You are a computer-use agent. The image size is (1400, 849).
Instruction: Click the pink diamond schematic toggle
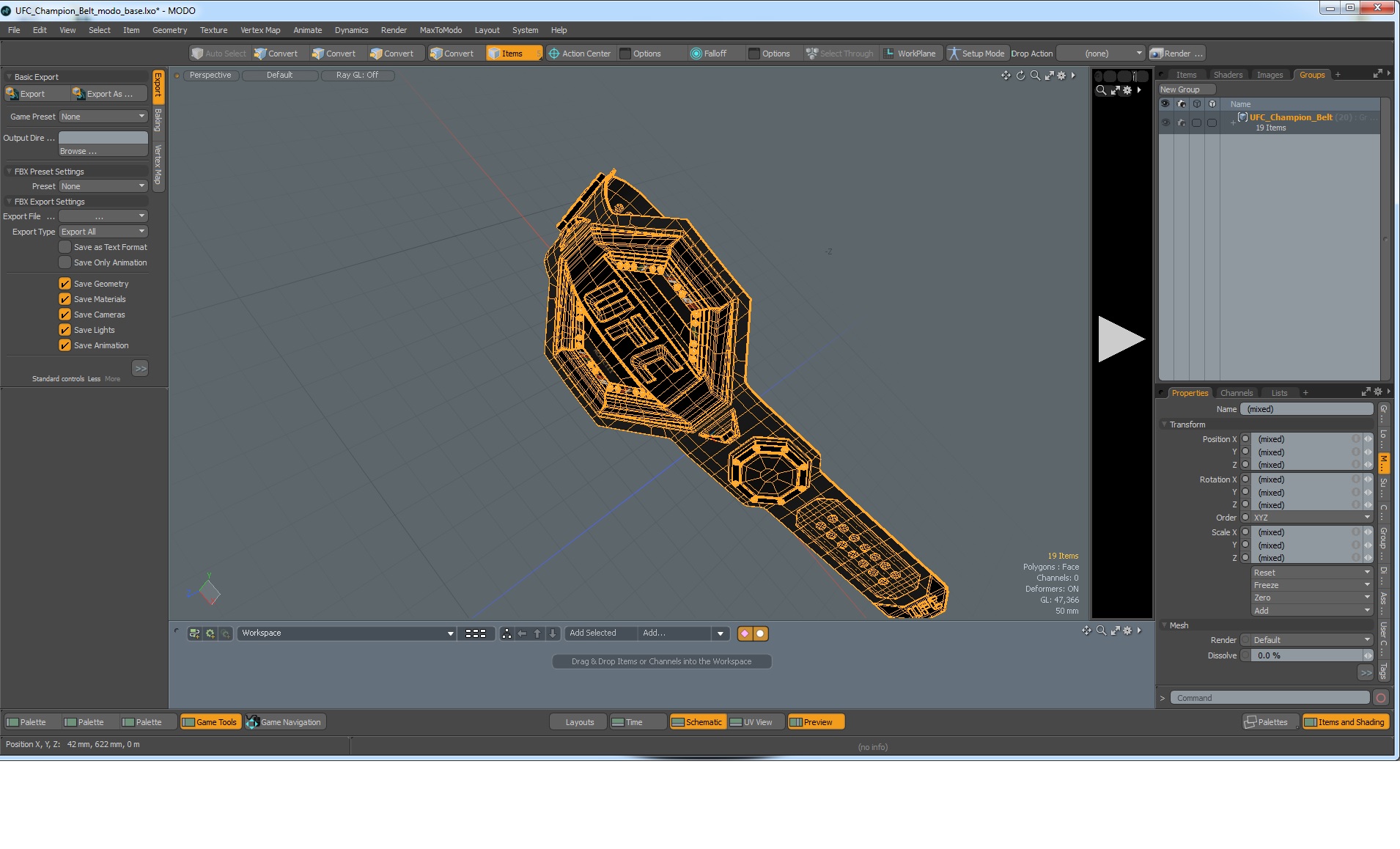click(745, 633)
